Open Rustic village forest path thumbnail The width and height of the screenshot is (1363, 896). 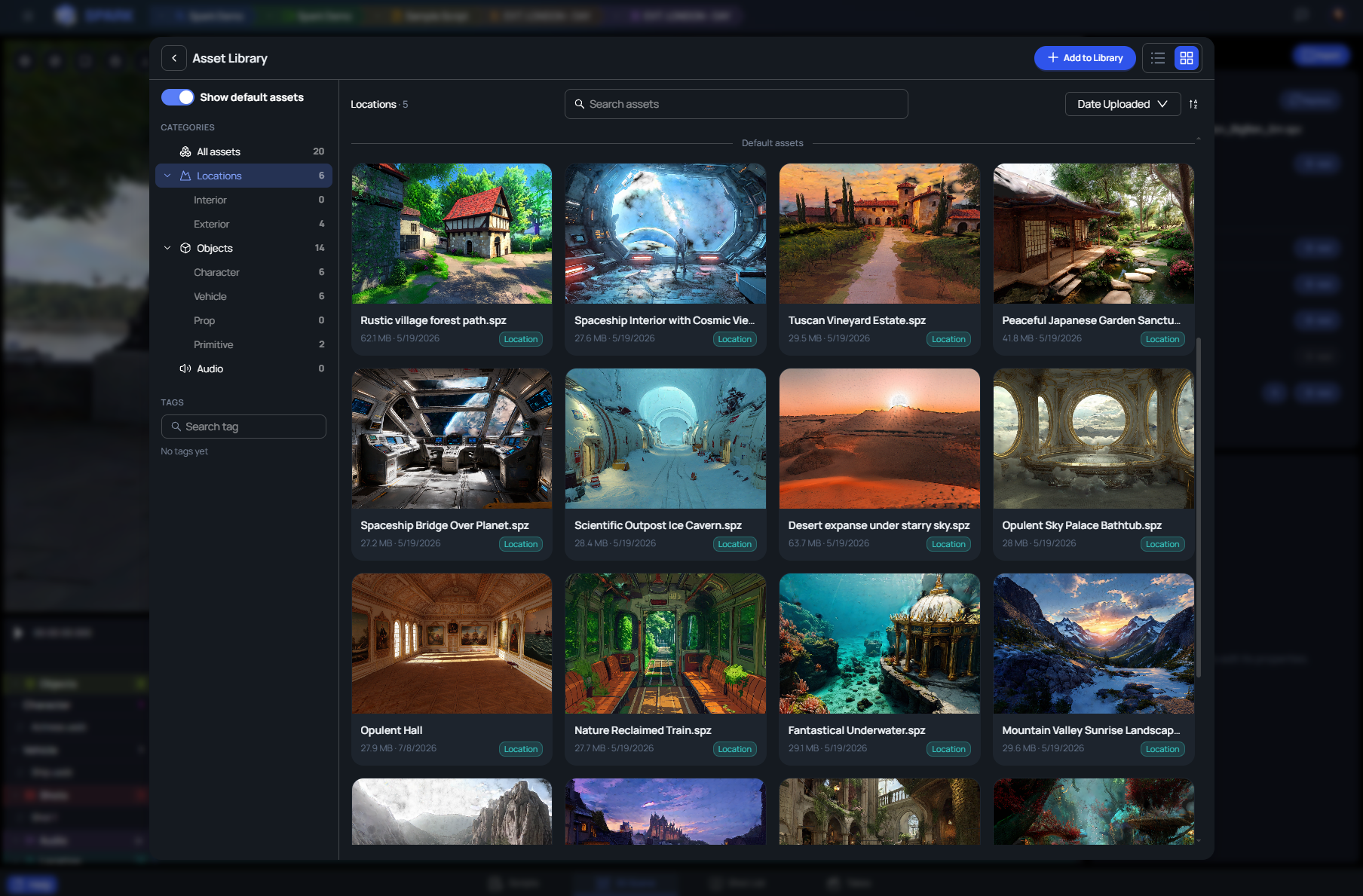[452, 234]
